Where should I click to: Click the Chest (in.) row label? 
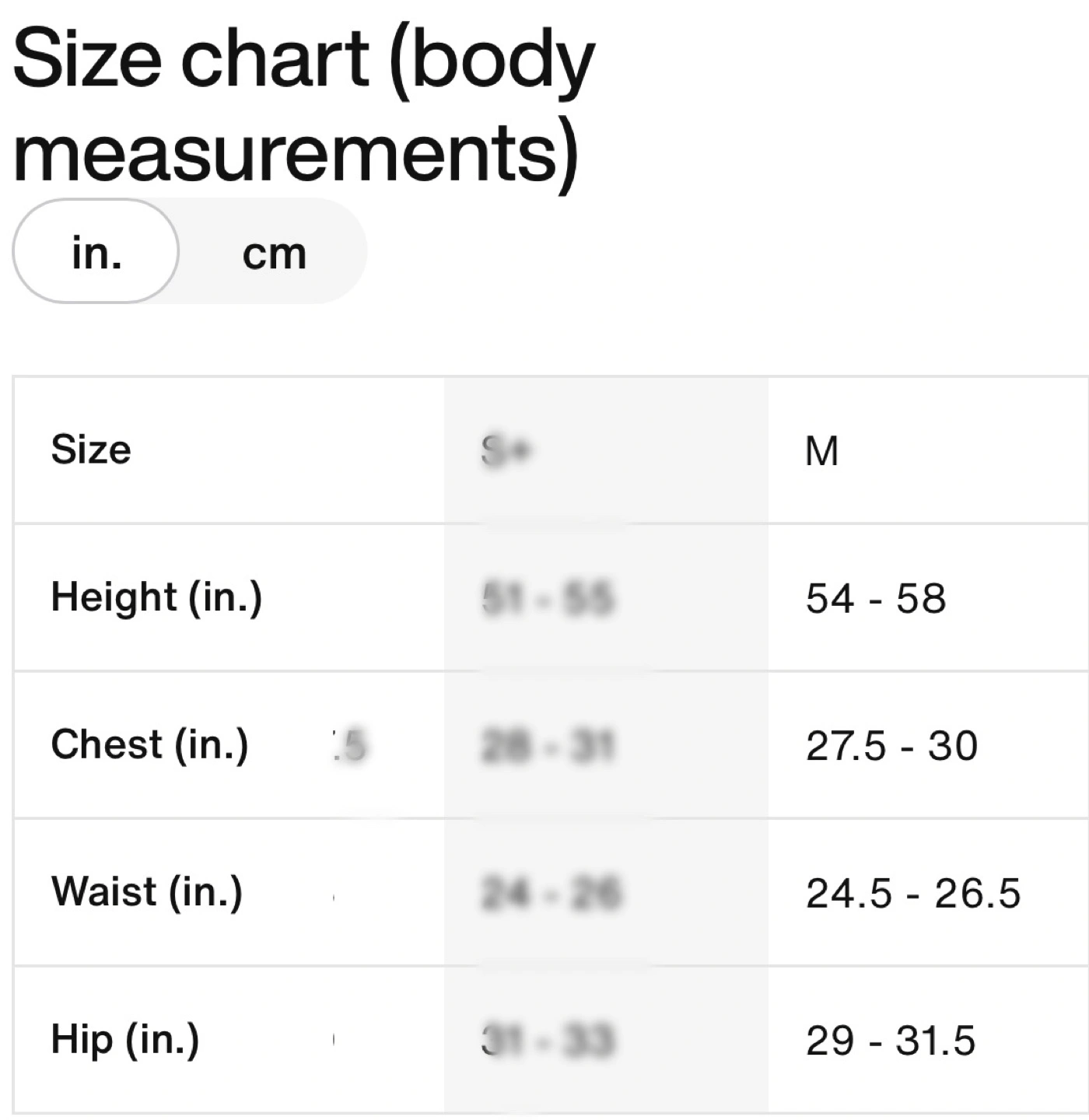point(149,745)
